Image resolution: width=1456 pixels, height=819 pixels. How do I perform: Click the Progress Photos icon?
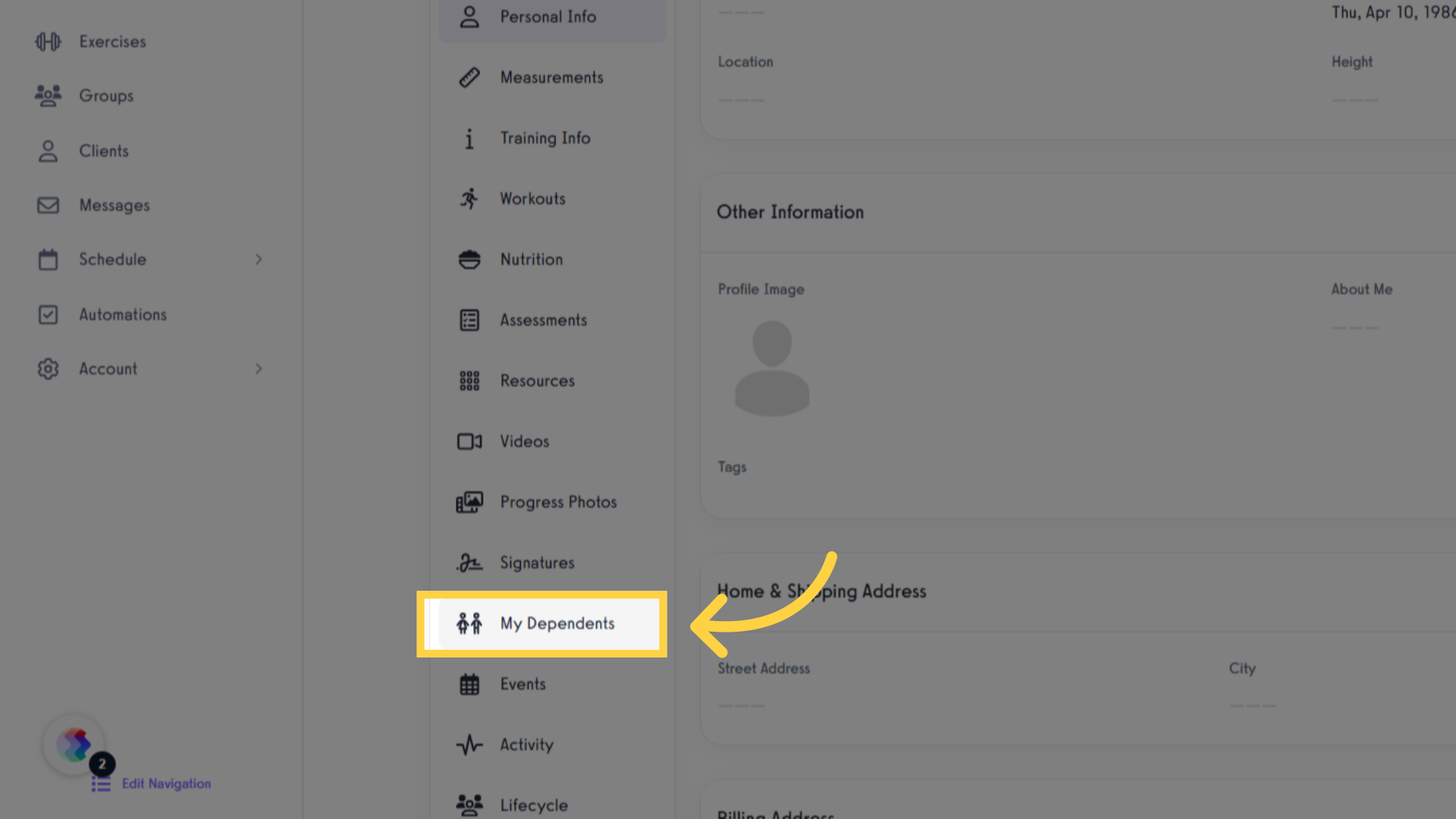pyautogui.click(x=469, y=502)
